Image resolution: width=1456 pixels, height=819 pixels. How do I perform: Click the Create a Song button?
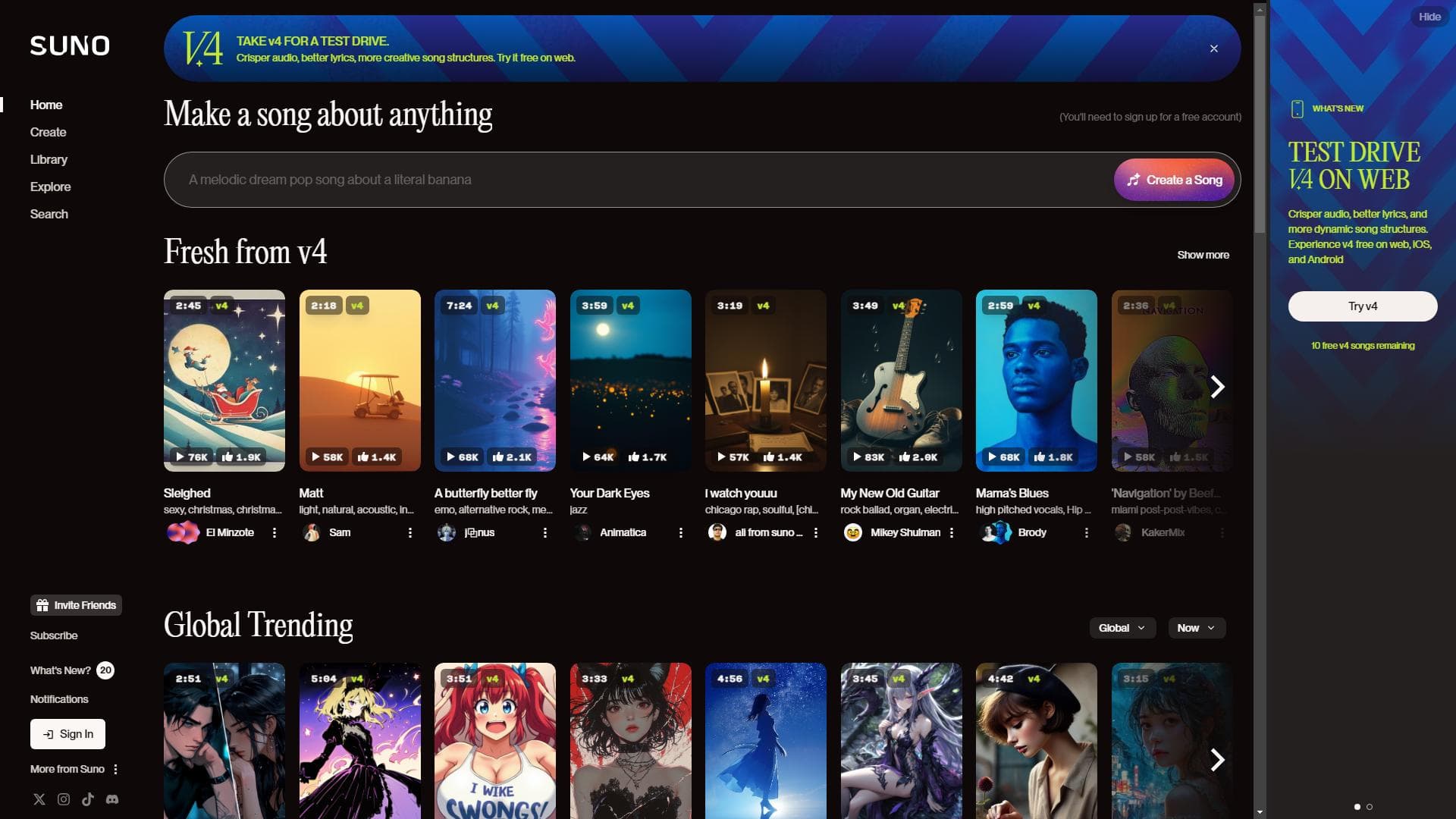point(1174,180)
